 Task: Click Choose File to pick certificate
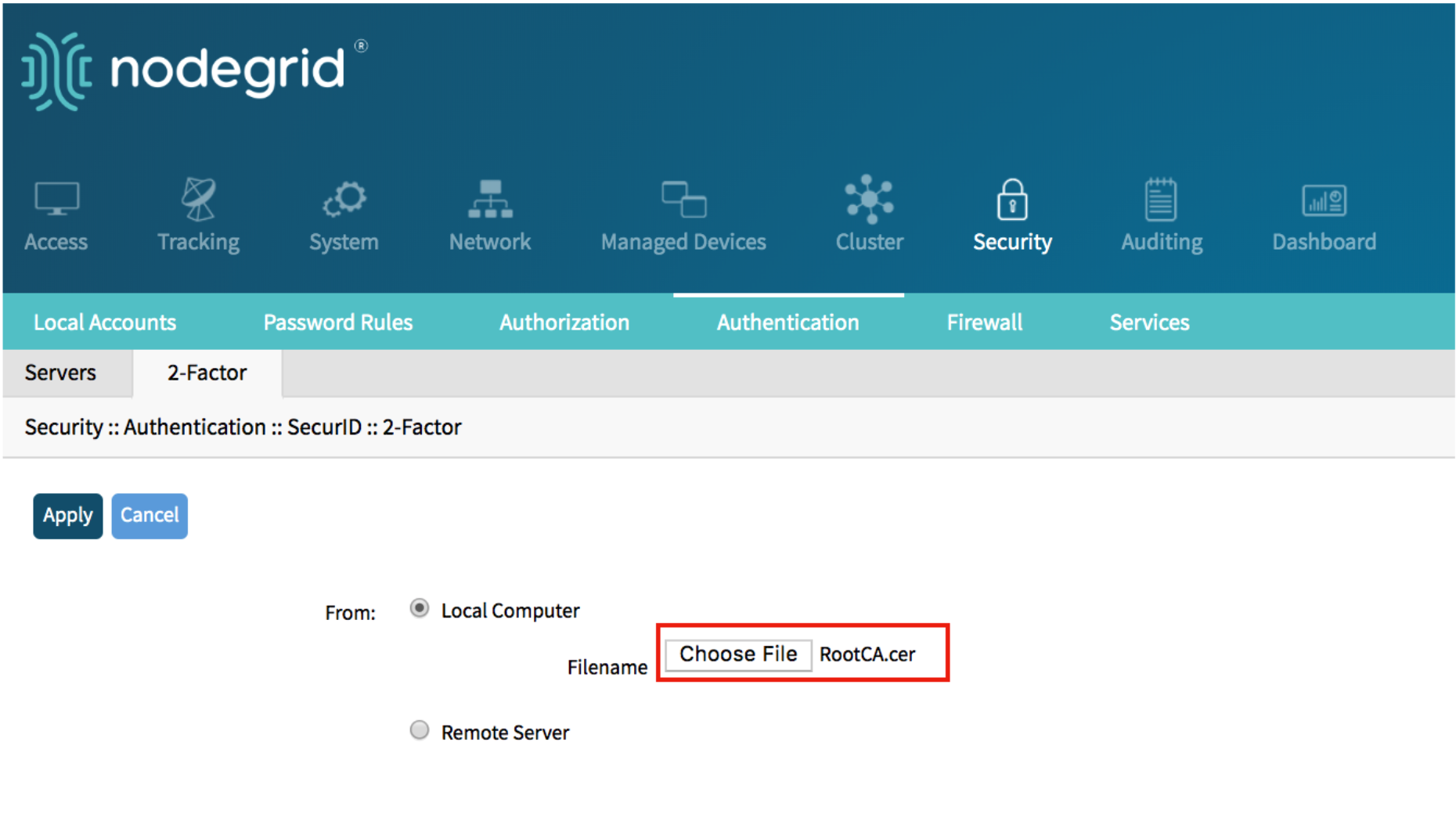(738, 654)
